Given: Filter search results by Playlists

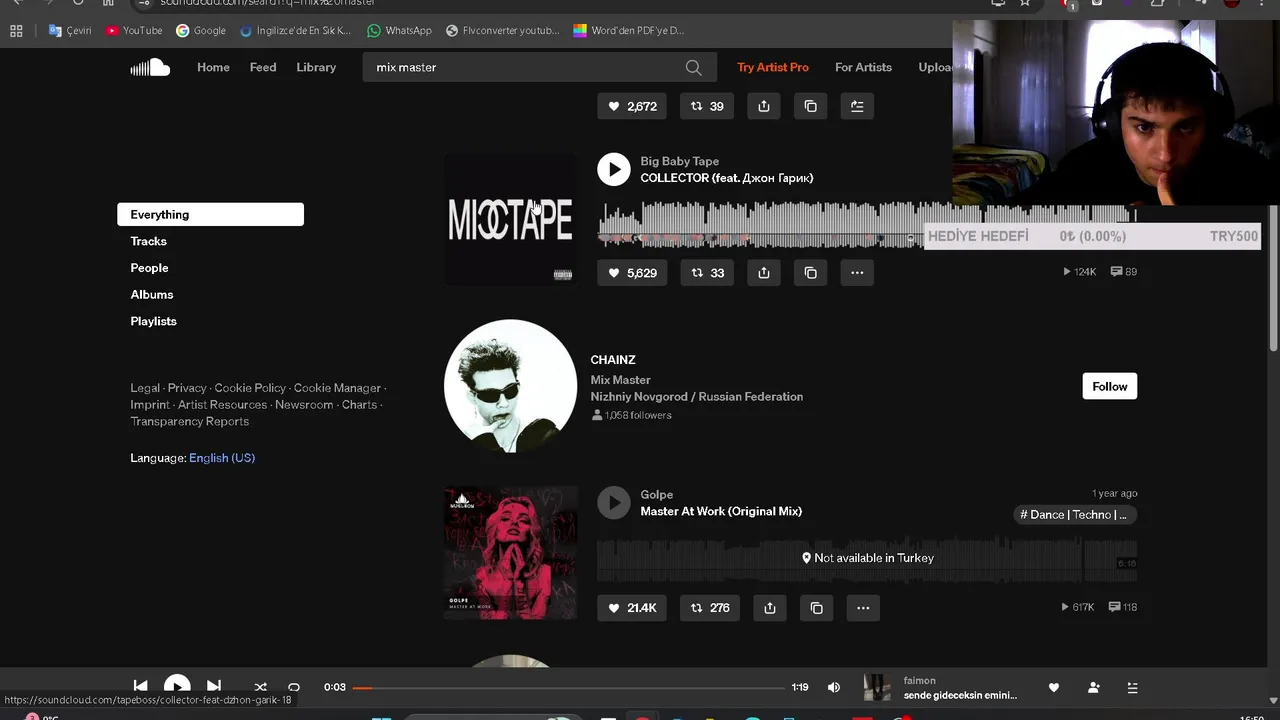Looking at the screenshot, I should pos(153,321).
